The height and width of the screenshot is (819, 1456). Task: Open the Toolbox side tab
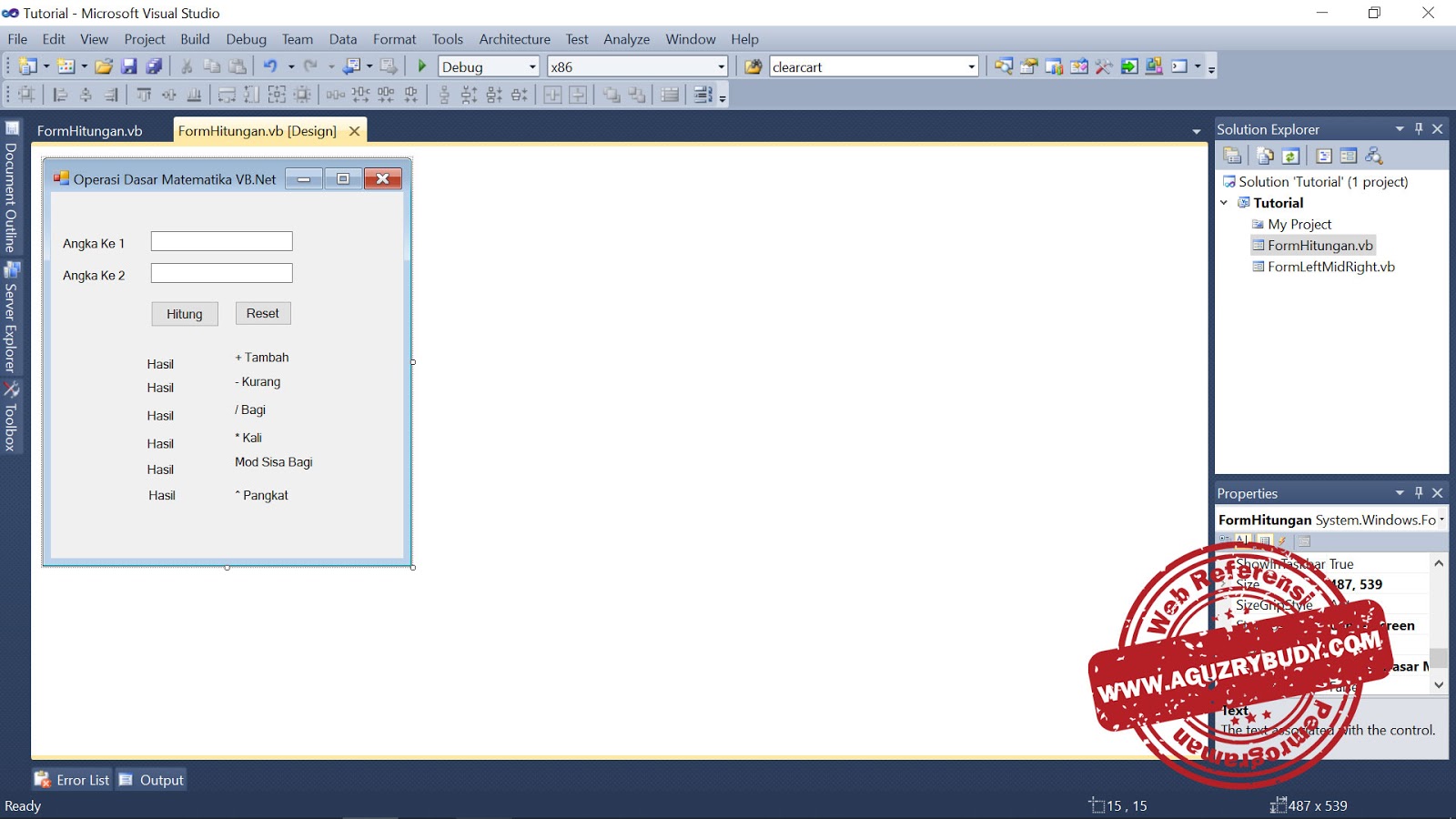11,416
